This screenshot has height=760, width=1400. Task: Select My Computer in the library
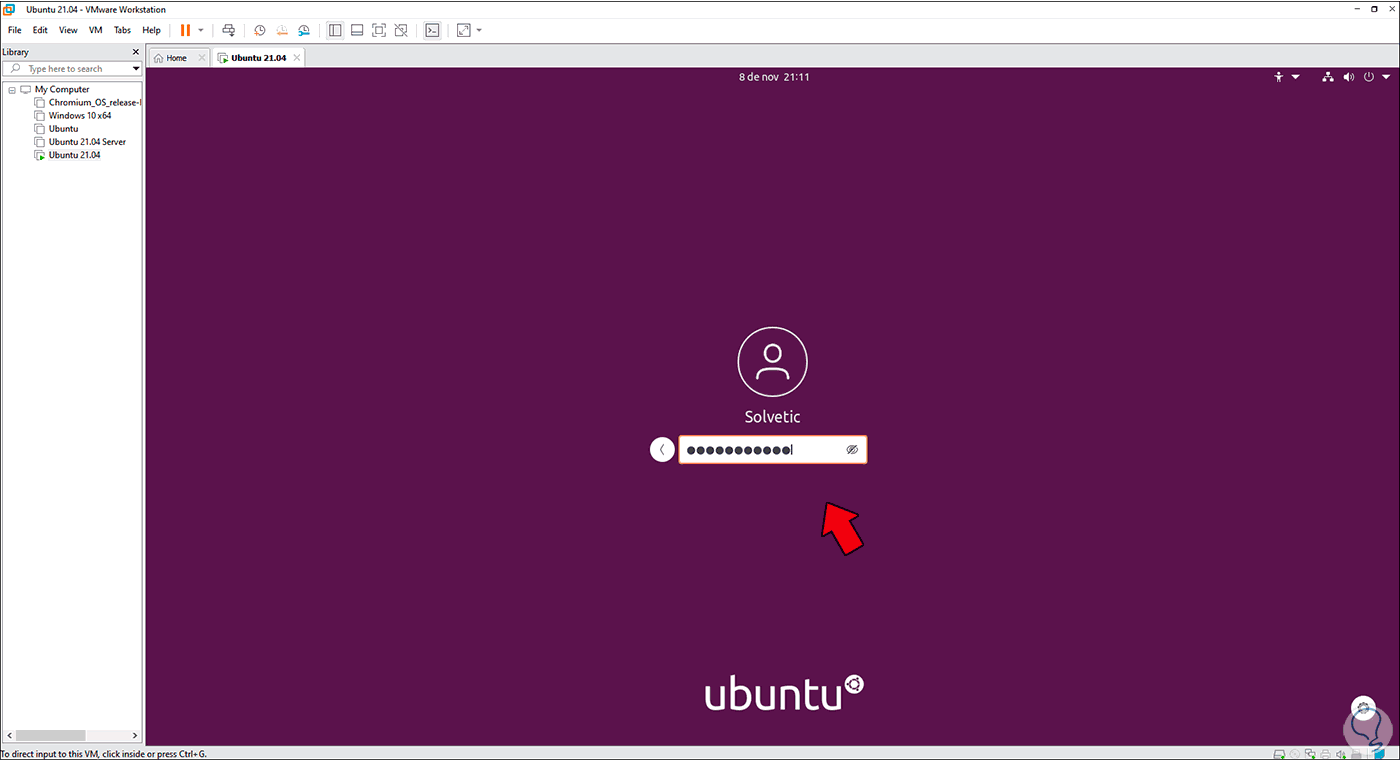[62, 89]
